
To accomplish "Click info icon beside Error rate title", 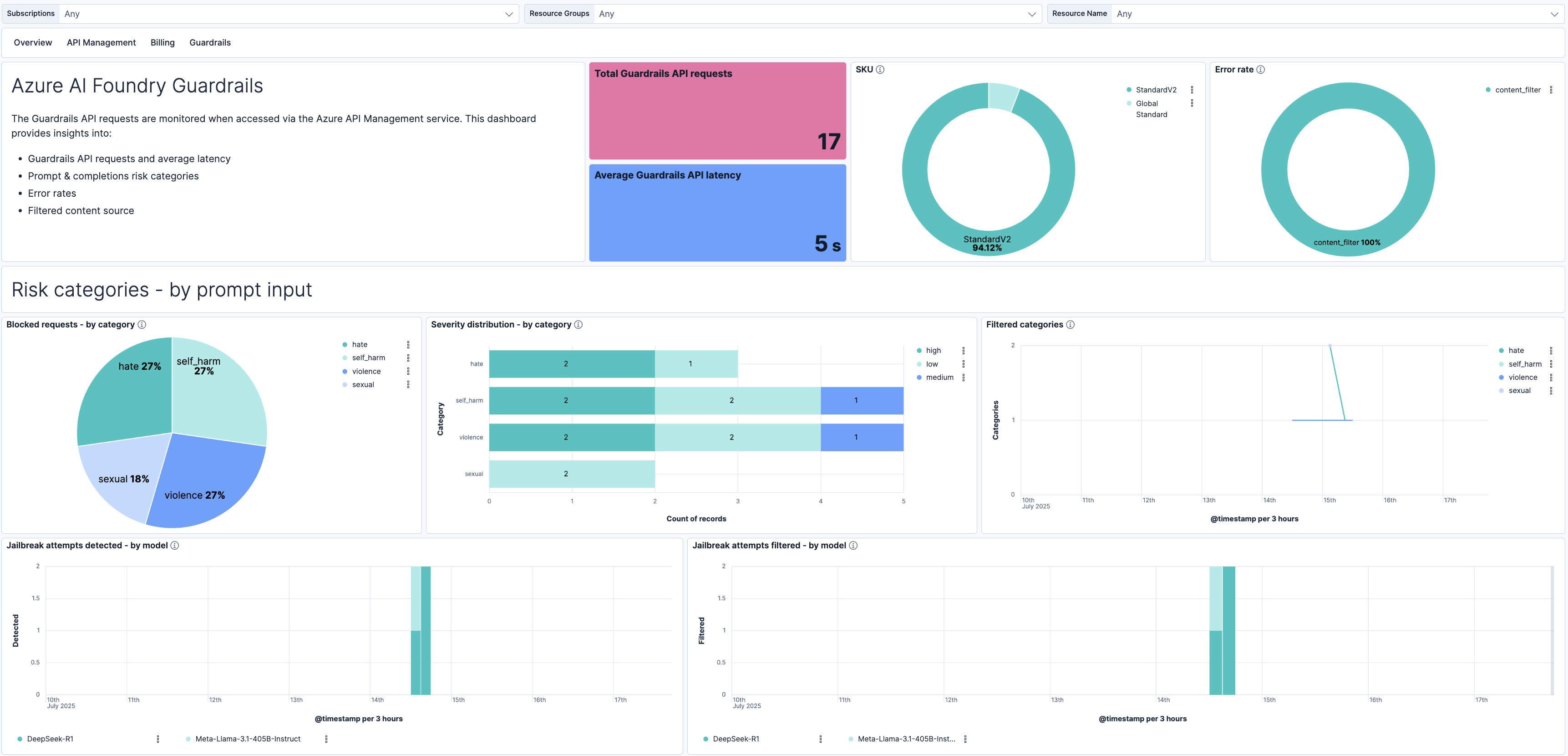I will click(1261, 69).
